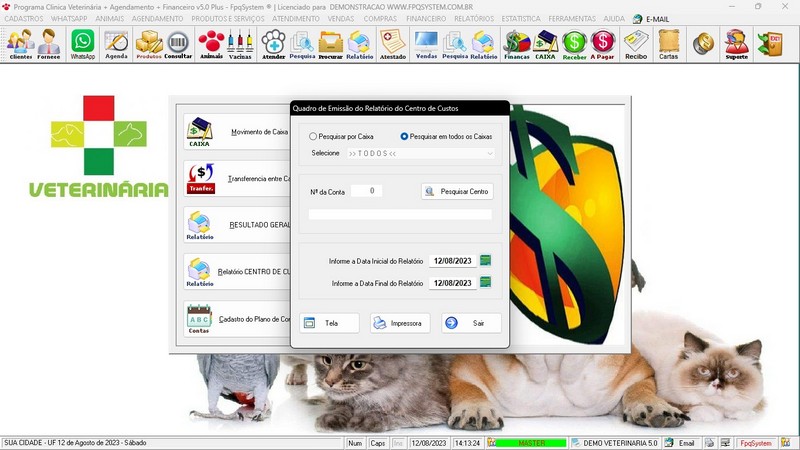
Task: Open calendar picker for Data Inicial
Action: pyautogui.click(x=485, y=261)
